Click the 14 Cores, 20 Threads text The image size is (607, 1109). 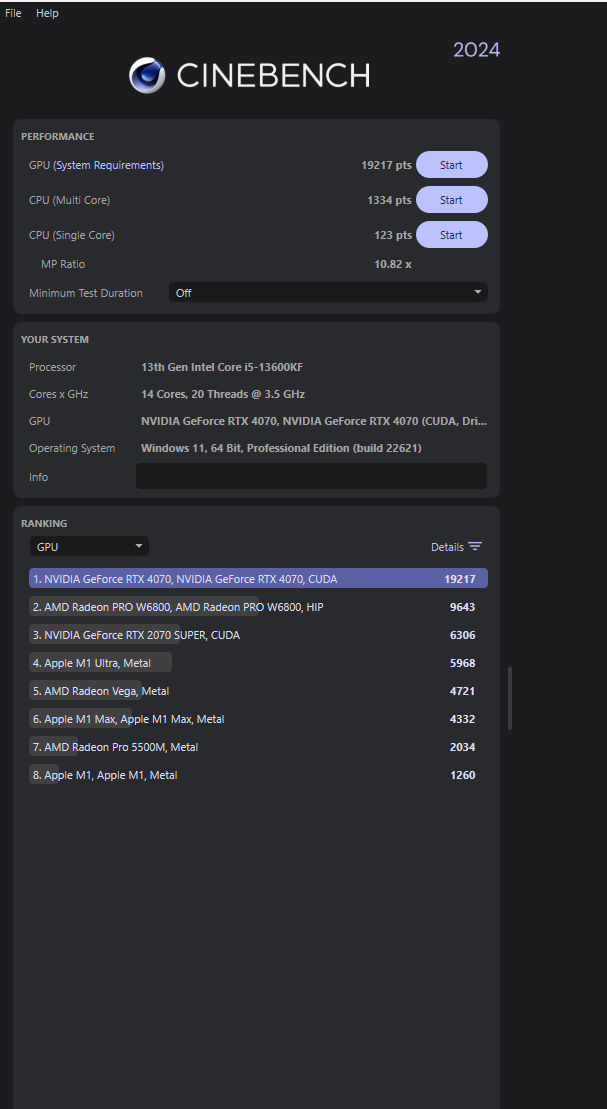point(223,394)
